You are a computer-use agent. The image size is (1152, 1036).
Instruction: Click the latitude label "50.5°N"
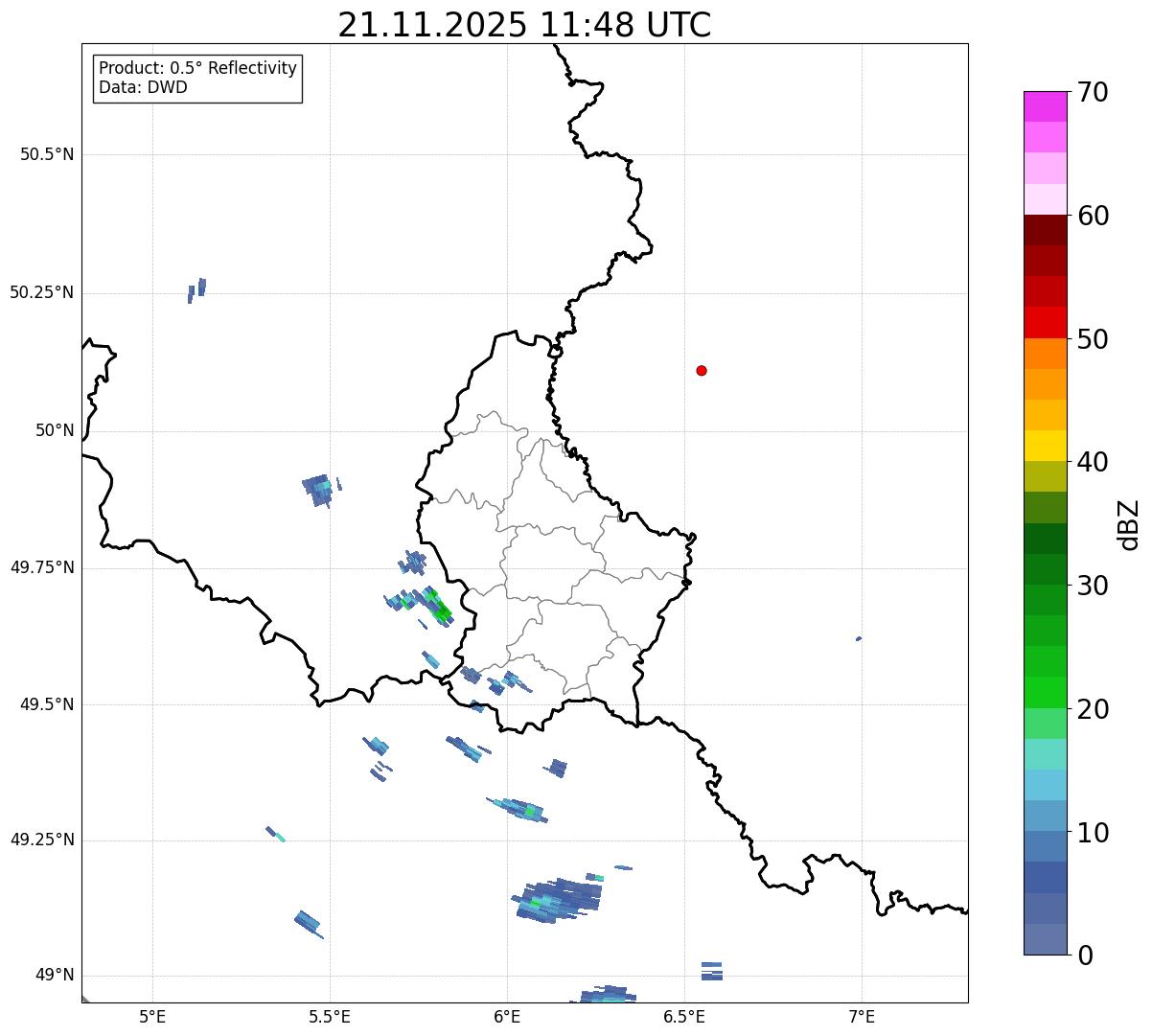47,154
